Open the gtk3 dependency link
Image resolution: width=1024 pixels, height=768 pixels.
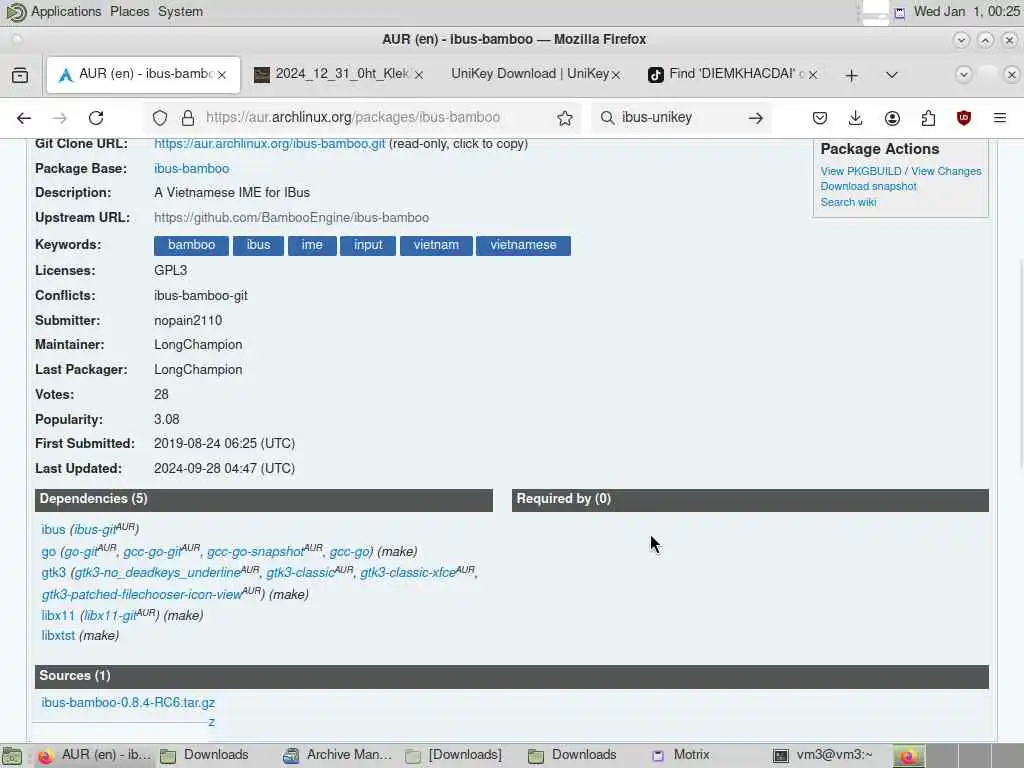[x=54, y=573]
